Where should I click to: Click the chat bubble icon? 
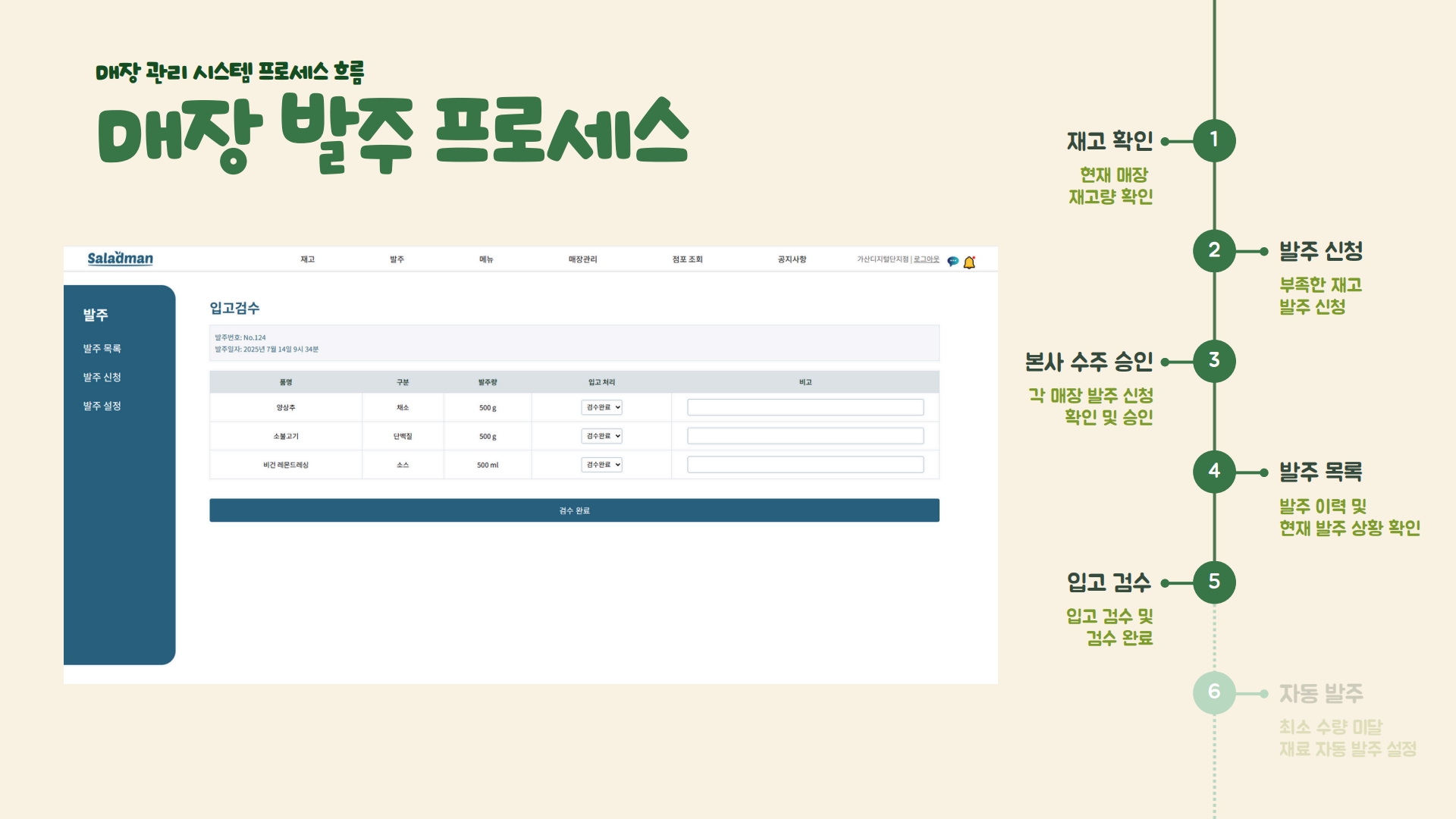pos(953,261)
